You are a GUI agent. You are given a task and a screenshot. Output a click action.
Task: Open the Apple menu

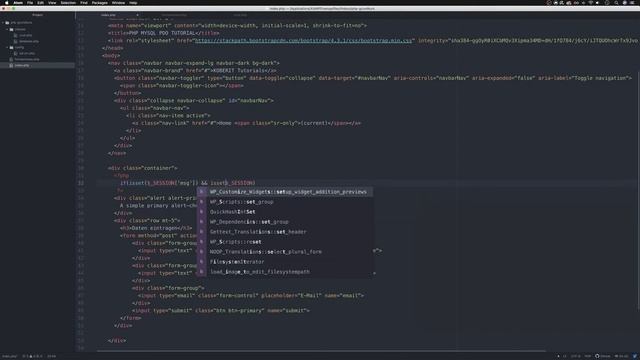point(7,2)
